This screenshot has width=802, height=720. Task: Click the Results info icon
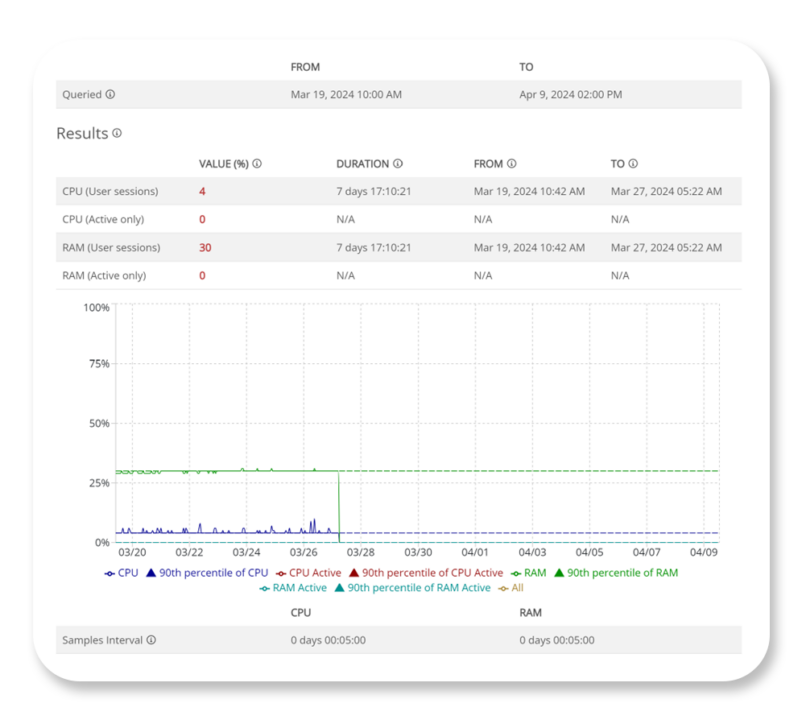[118, 133]
